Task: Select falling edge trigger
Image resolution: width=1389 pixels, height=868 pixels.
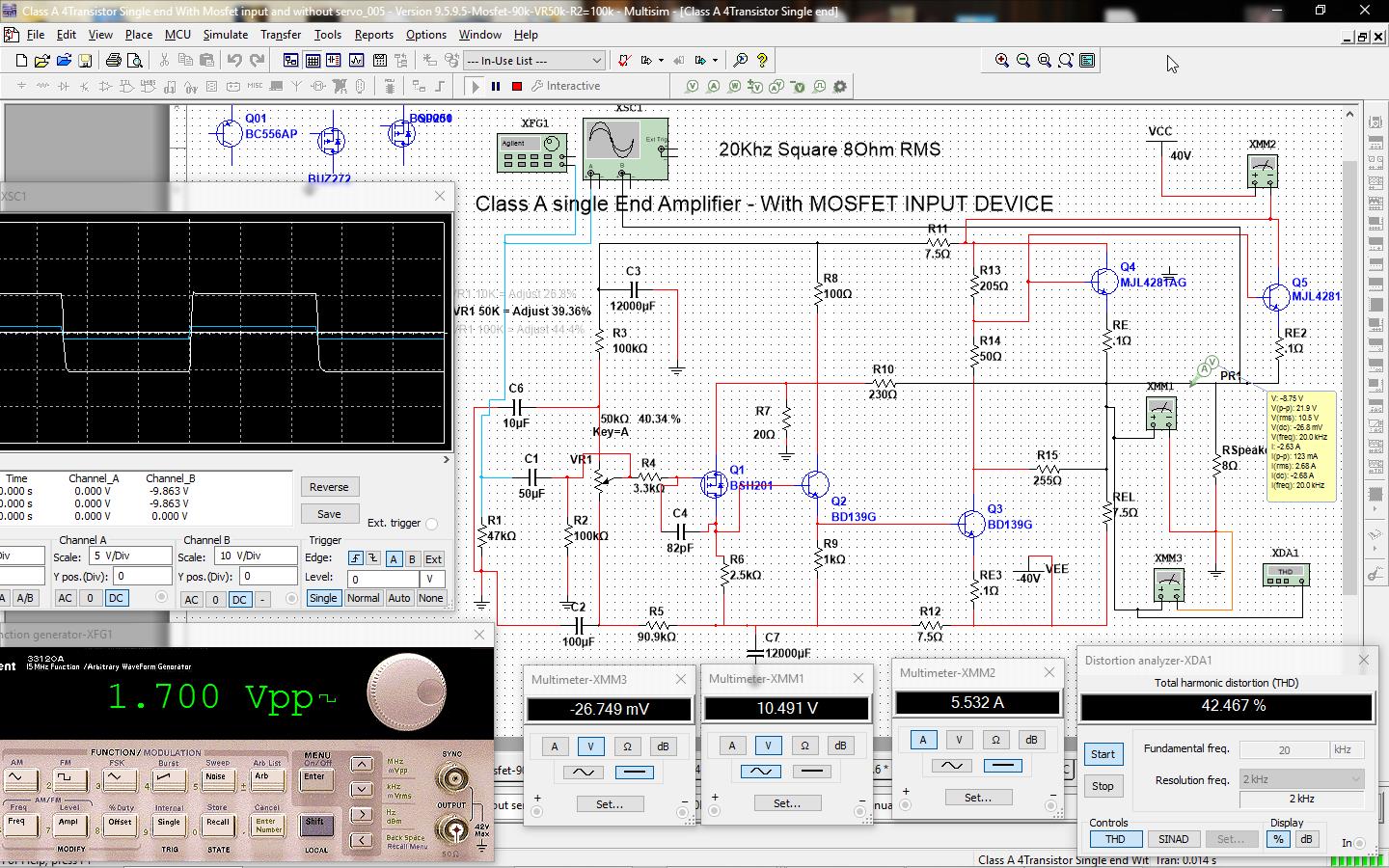Action: pyautogui.click(x=372, y=559)
